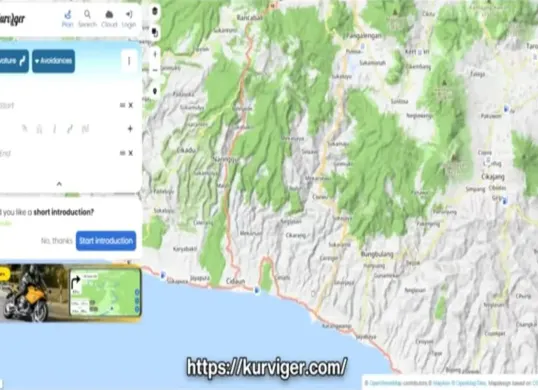Screen dimensions: 538x390
Task: Click the show my location button
Action: point(155,91)
